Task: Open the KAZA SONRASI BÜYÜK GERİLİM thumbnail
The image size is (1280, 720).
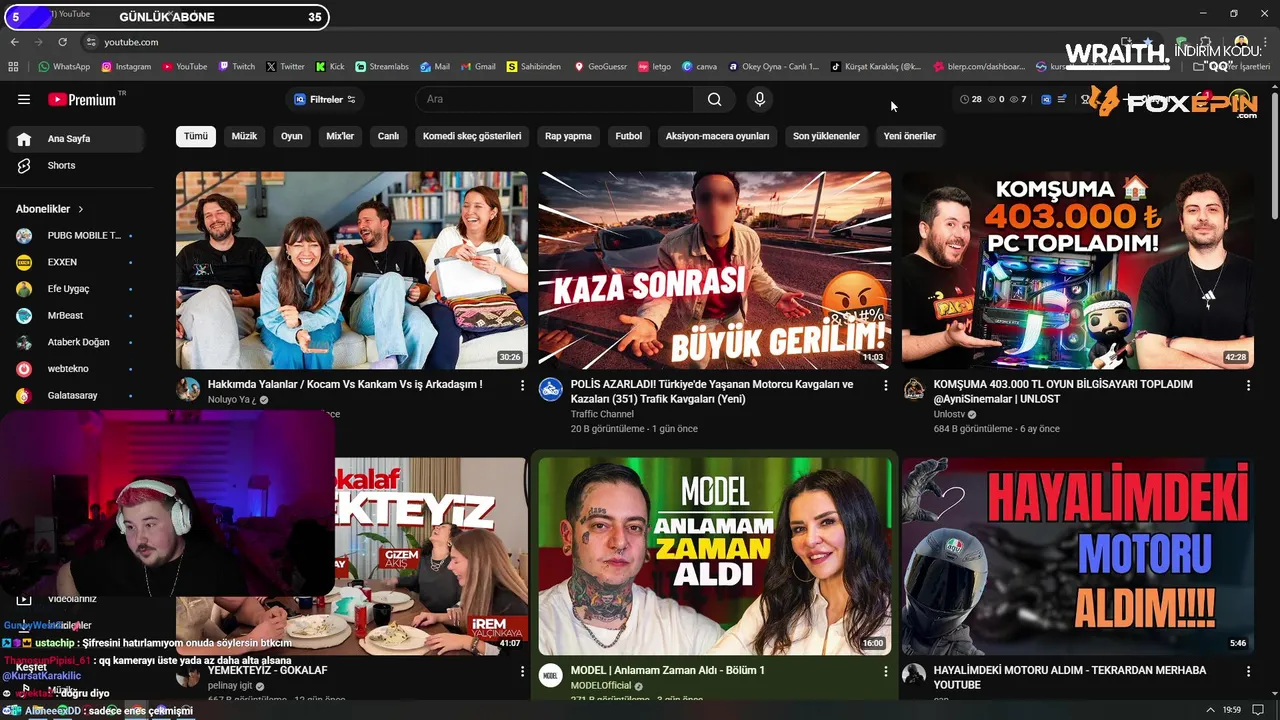Action: [714, 270]
